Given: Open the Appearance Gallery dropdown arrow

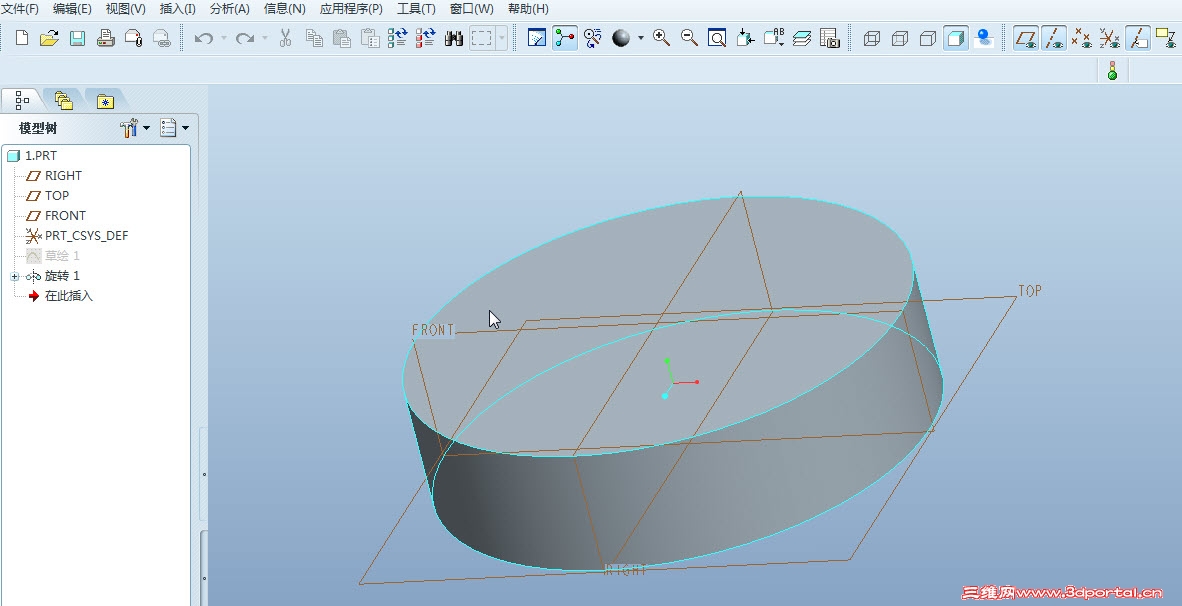Looking at the screenshot, I should (x=641, y=38).
